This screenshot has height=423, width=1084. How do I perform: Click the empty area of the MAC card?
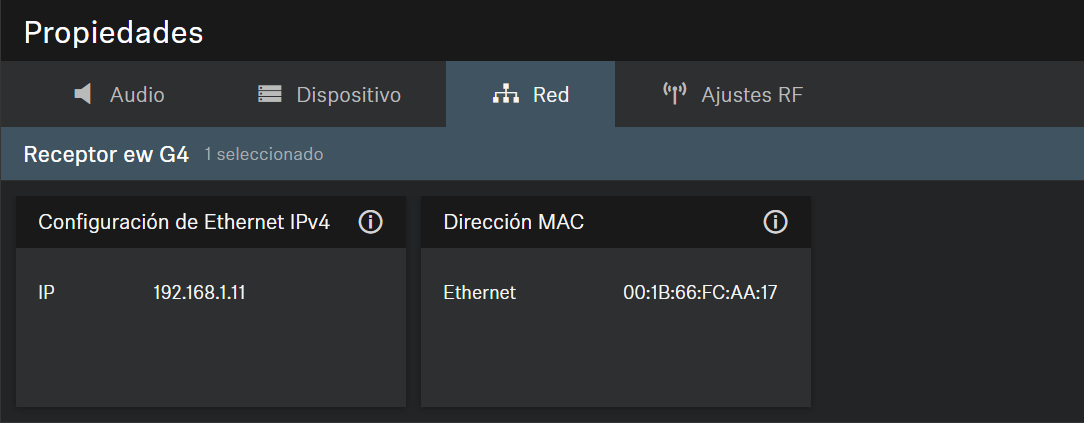(615, 359)
